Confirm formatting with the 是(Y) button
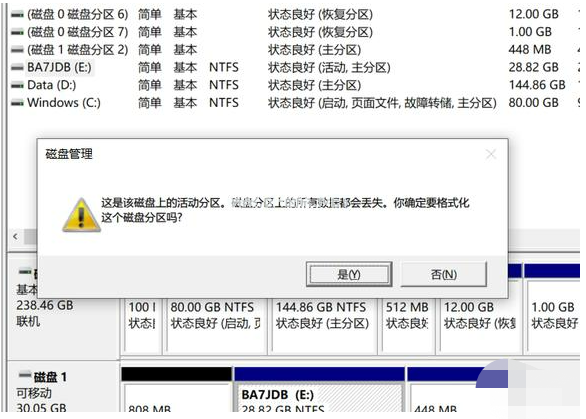 pos(349,275)
